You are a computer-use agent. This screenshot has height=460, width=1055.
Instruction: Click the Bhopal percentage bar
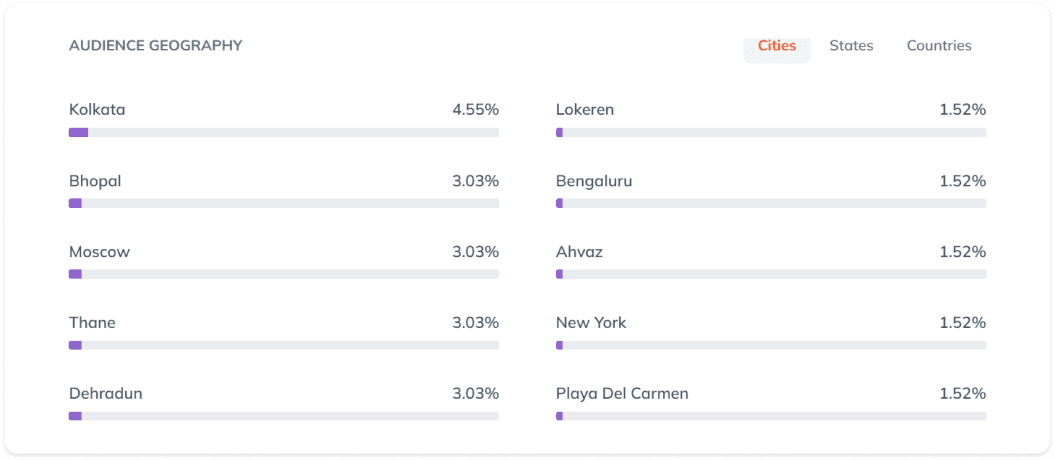point(284,203)
